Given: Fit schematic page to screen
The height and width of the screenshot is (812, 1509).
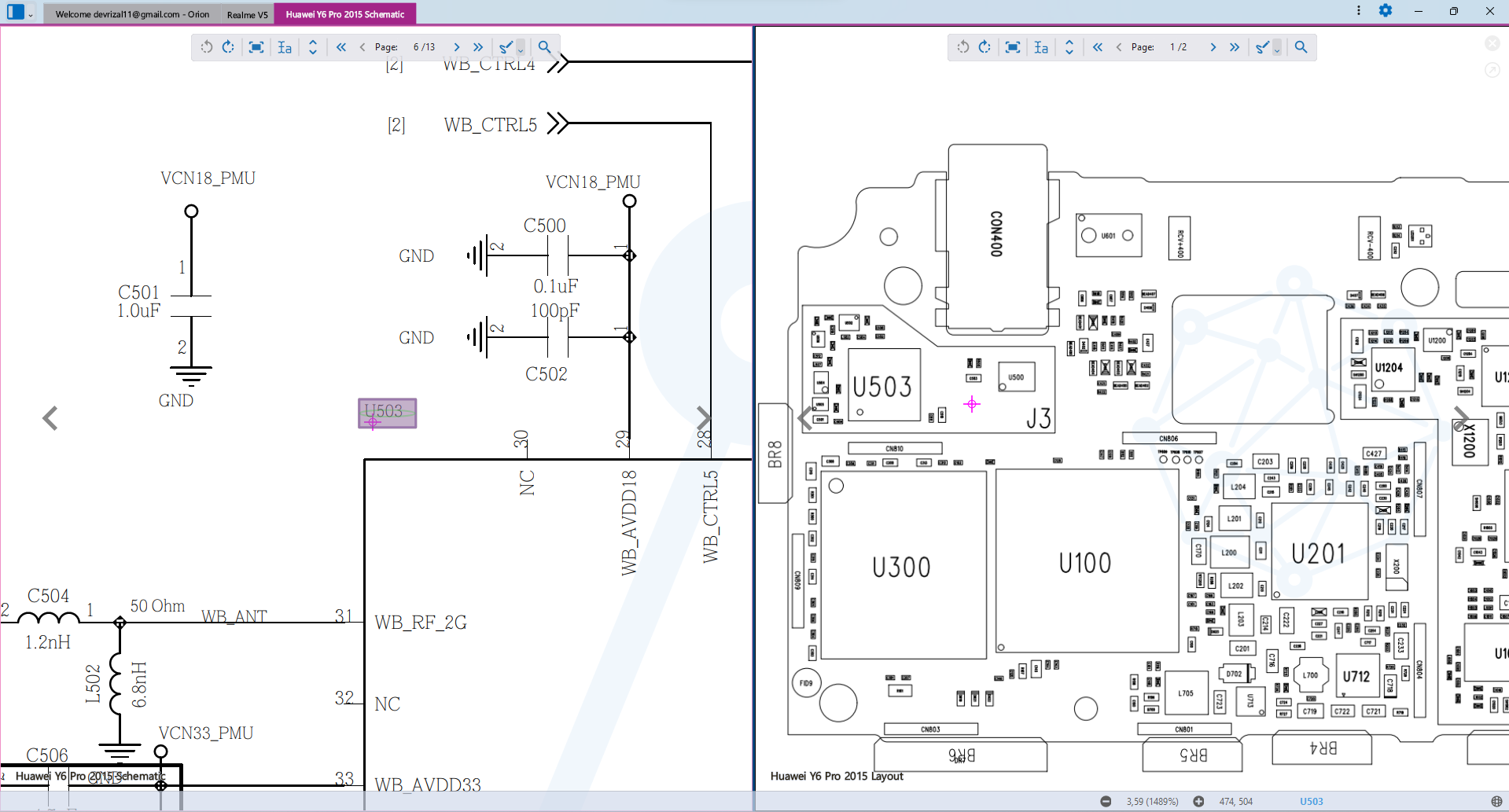Looking at the screenshot, I should [x=256, y=47].
